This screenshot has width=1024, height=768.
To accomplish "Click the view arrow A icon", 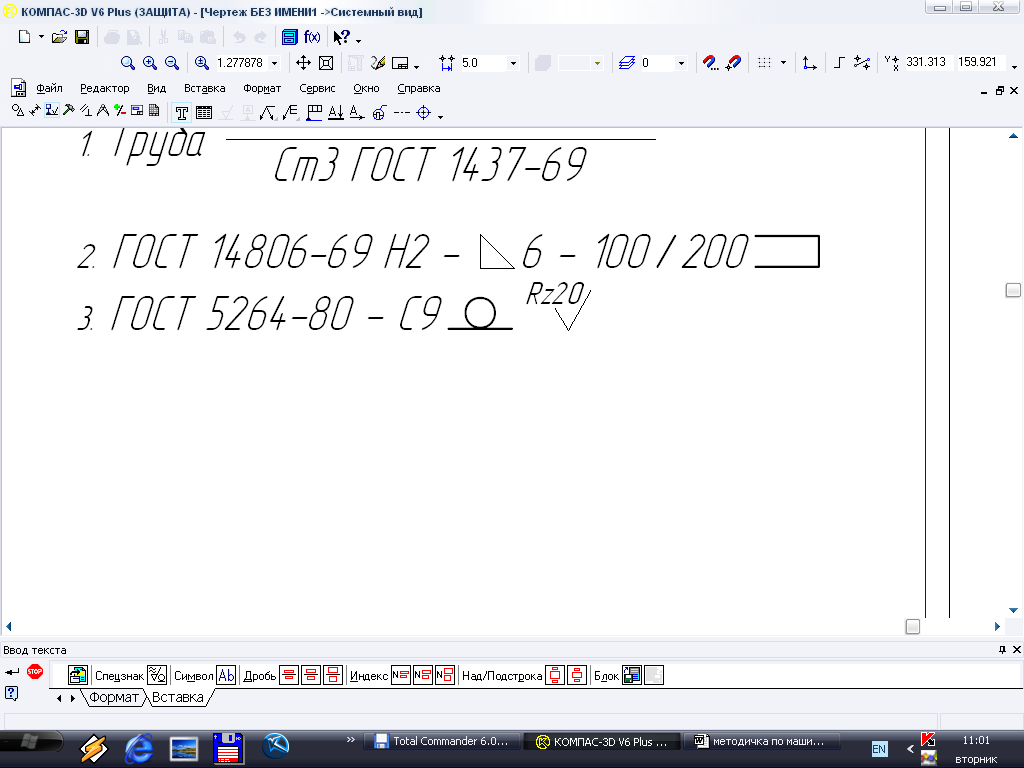I will tap(357, 113).
